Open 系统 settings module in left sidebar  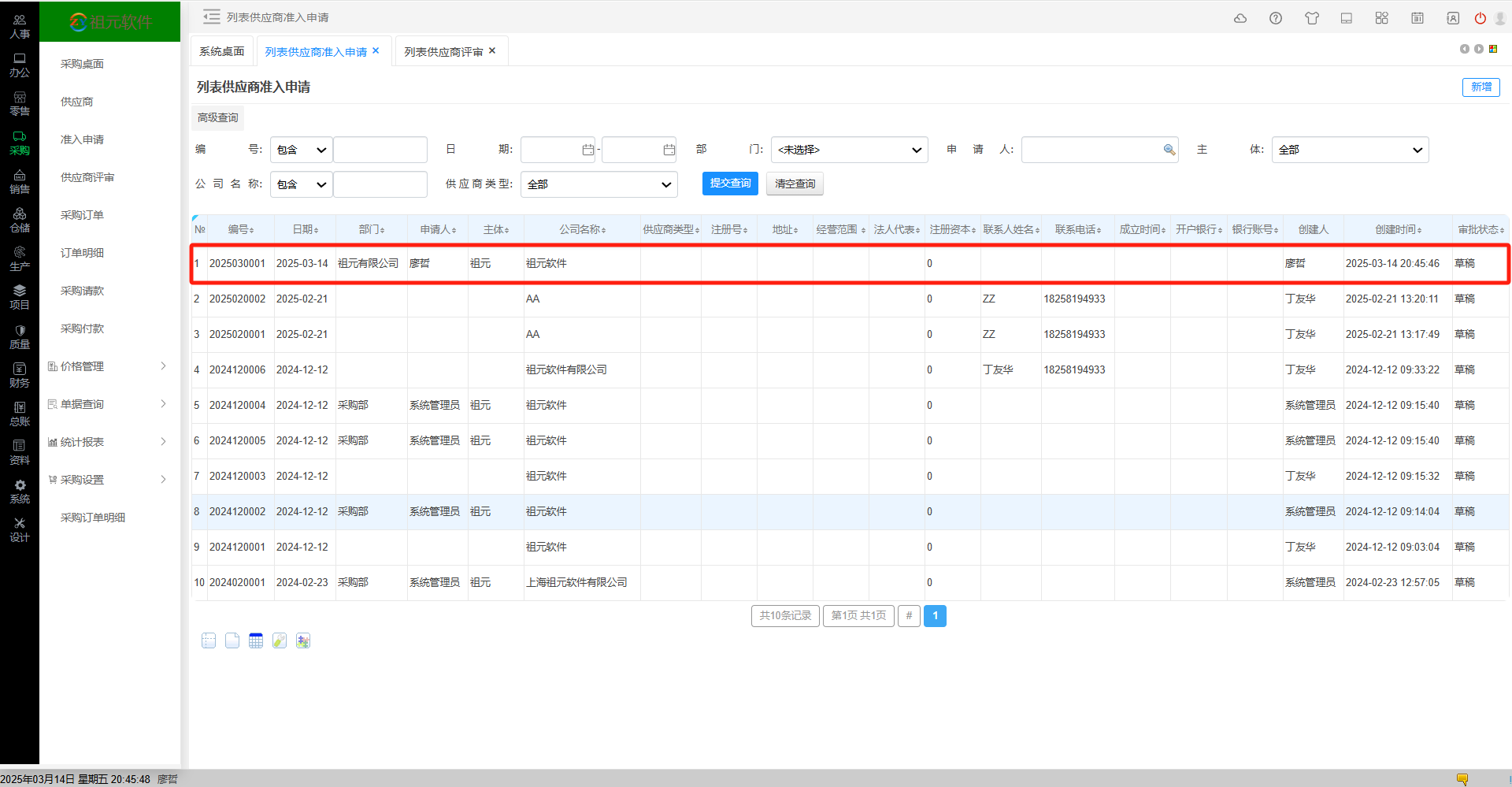(20, 492)
